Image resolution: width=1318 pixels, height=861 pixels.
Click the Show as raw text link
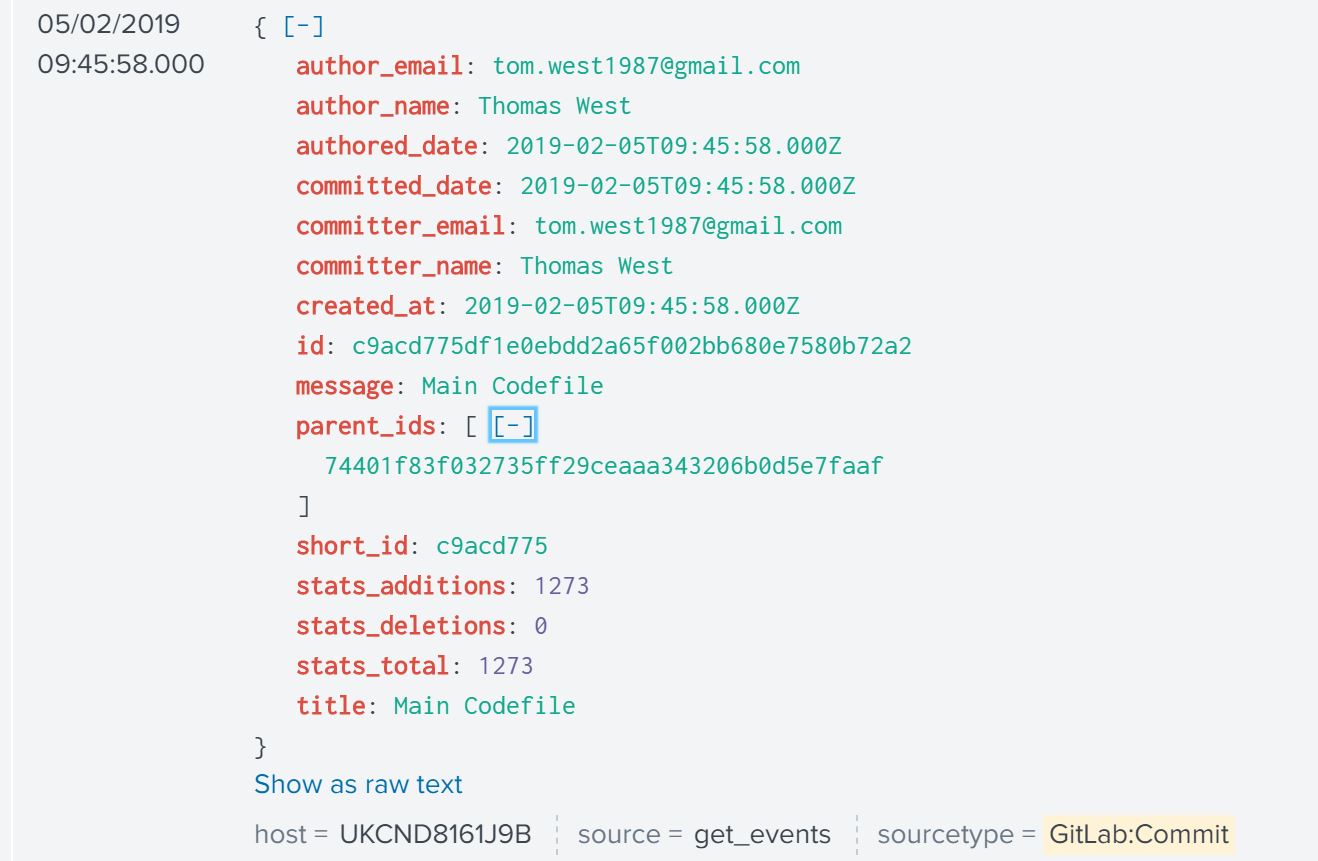358,784
